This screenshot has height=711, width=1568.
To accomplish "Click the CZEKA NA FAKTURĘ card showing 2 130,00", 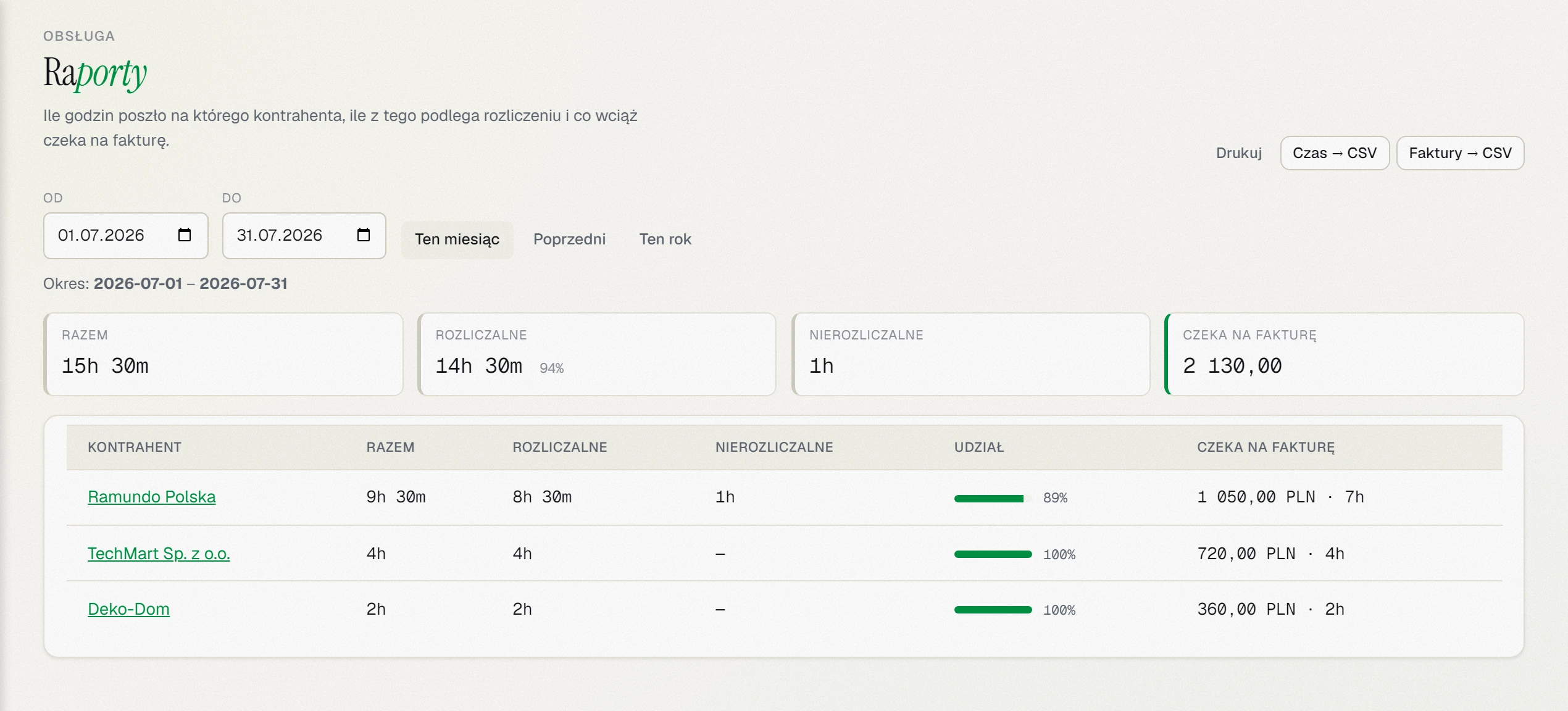I will click(1345, 354).
